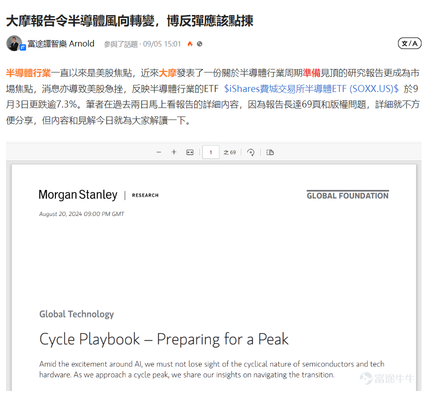Open author Arnold's avatar
Viewport: 433px width, 397px height.
click(14, 43)
